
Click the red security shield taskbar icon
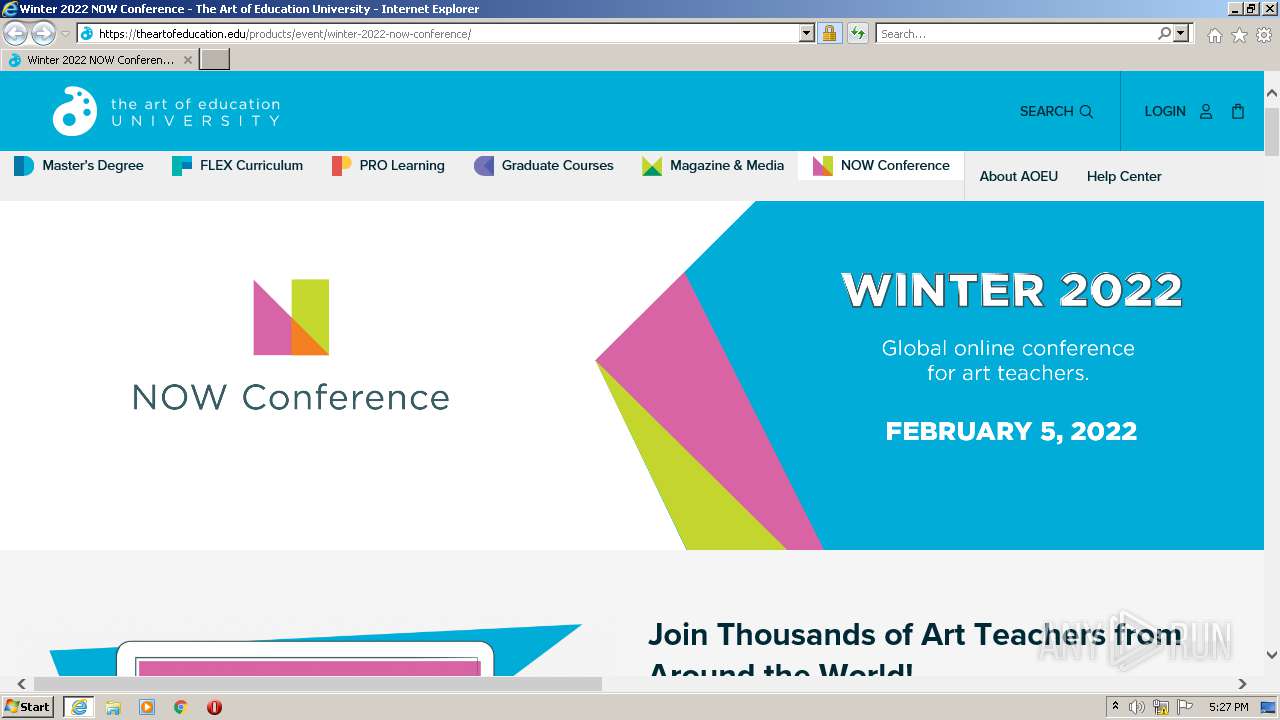(x=214, y=707)
